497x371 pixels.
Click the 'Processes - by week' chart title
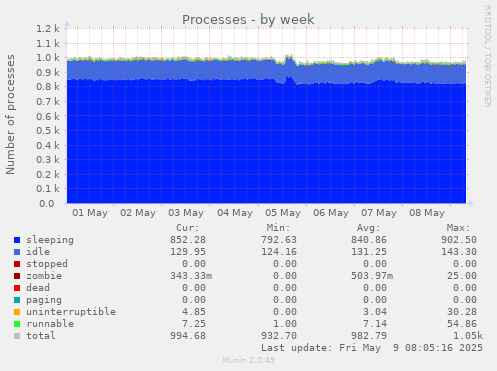[x=248, y=20]
